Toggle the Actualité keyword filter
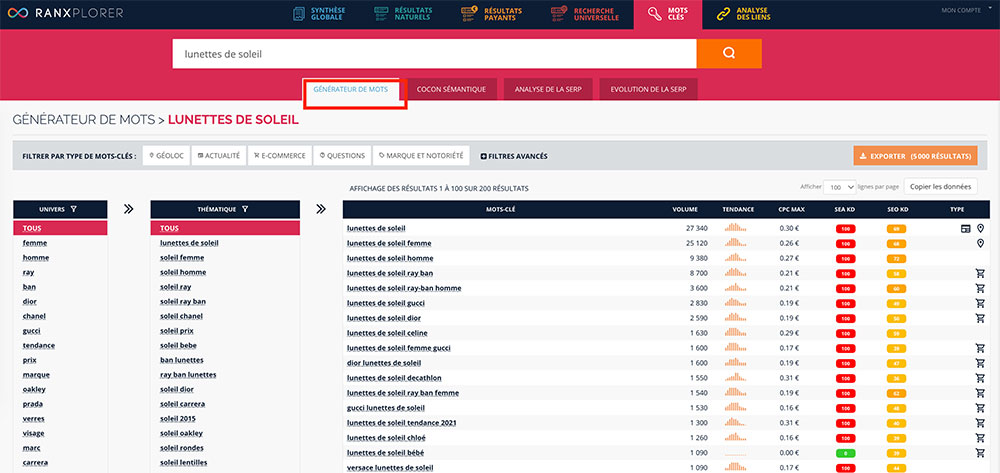This screenshot has height=473, width=1000. click(219, 156)
